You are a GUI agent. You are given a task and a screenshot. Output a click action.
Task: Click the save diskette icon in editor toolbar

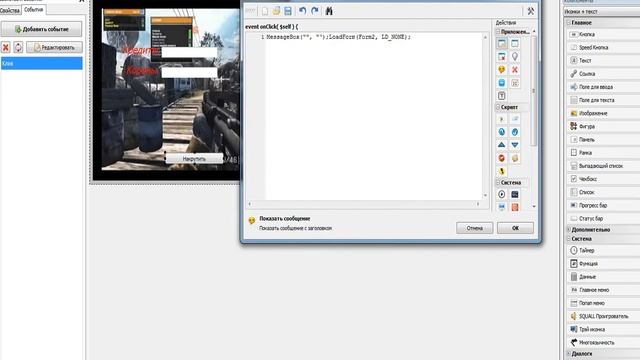288,11
